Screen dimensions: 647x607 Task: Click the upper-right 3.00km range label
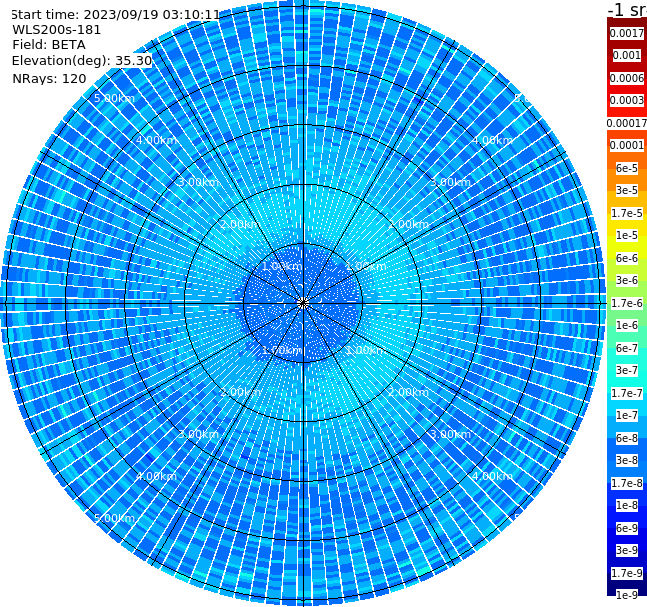point(451,182)
